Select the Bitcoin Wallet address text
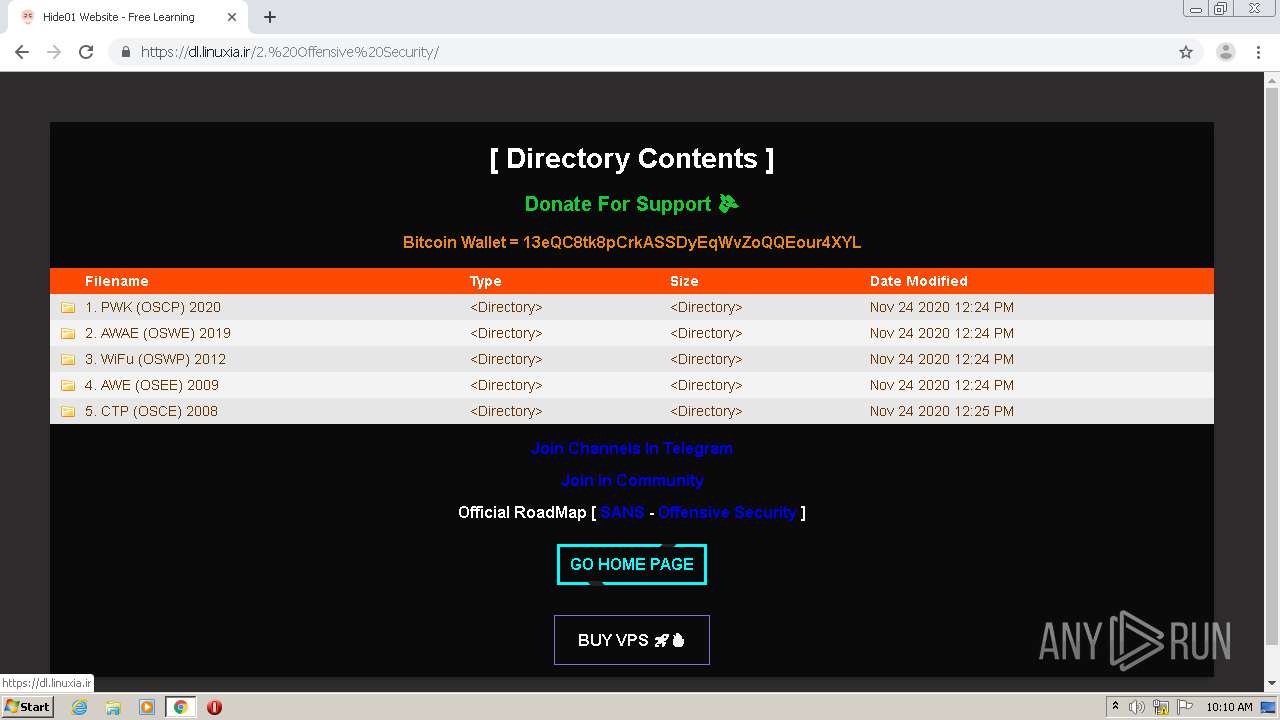This screenshot has height=720, width=1280. tap(692, 242)
